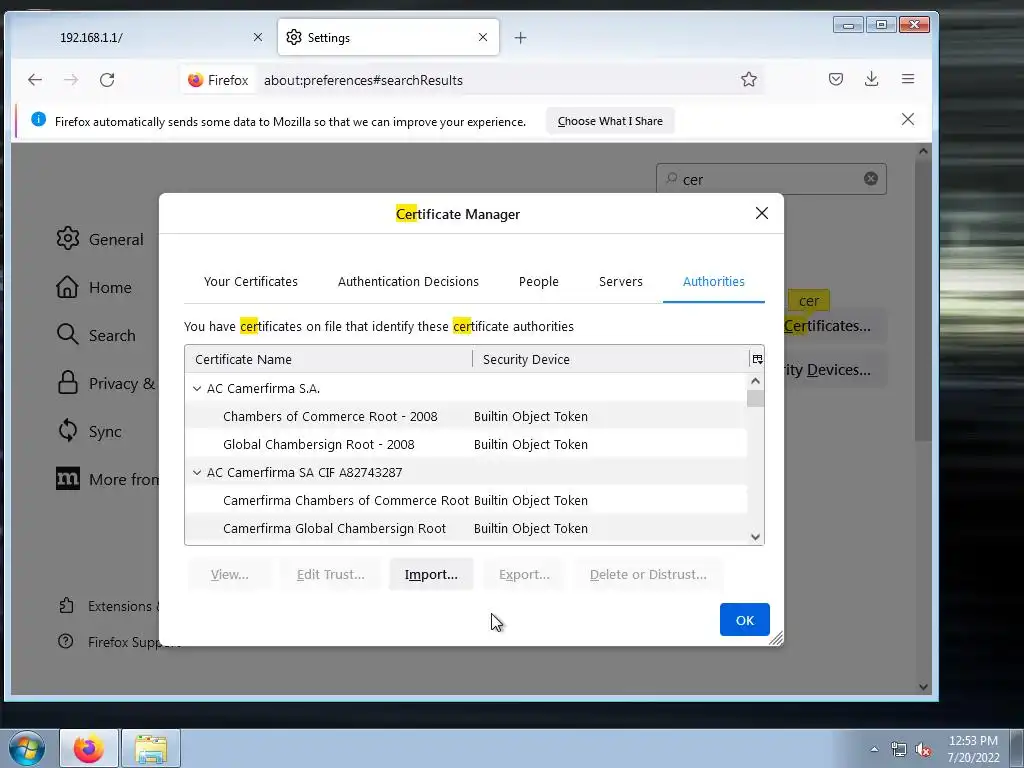Open the Firefox application menu

(x=908, y=79)
